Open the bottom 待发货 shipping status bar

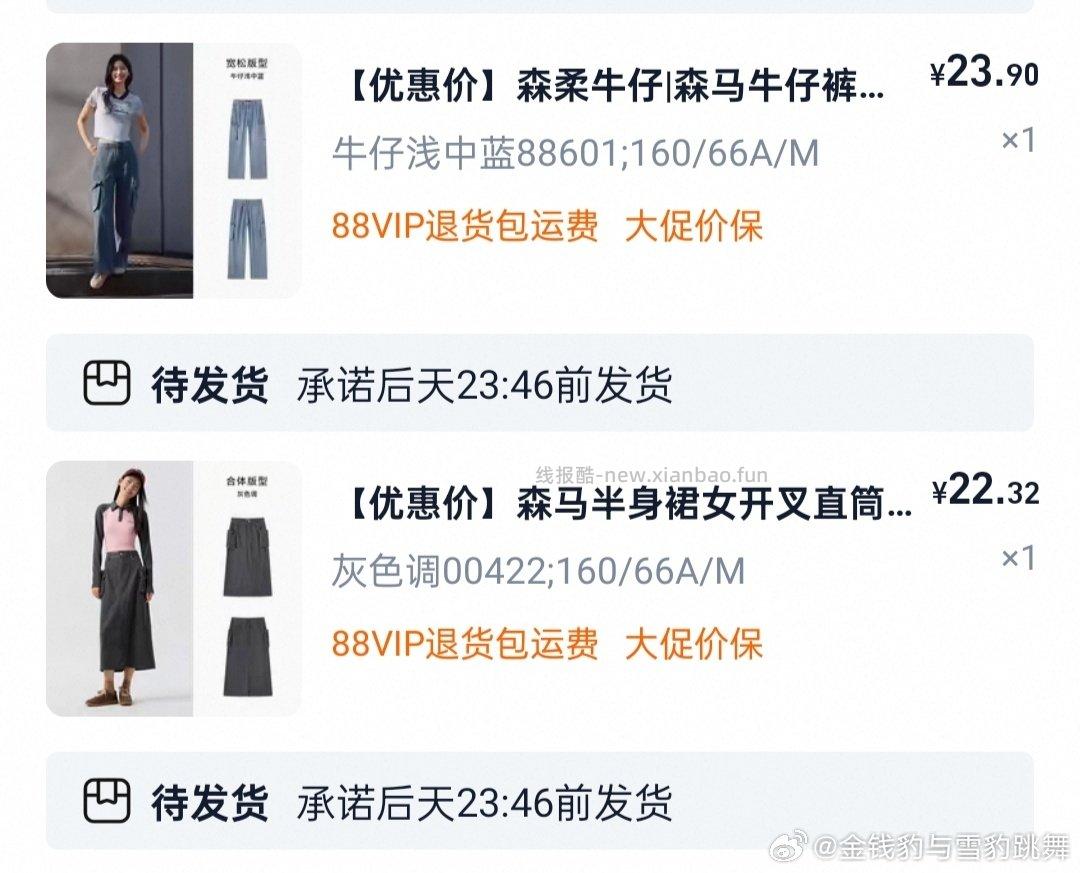(540, 801)
